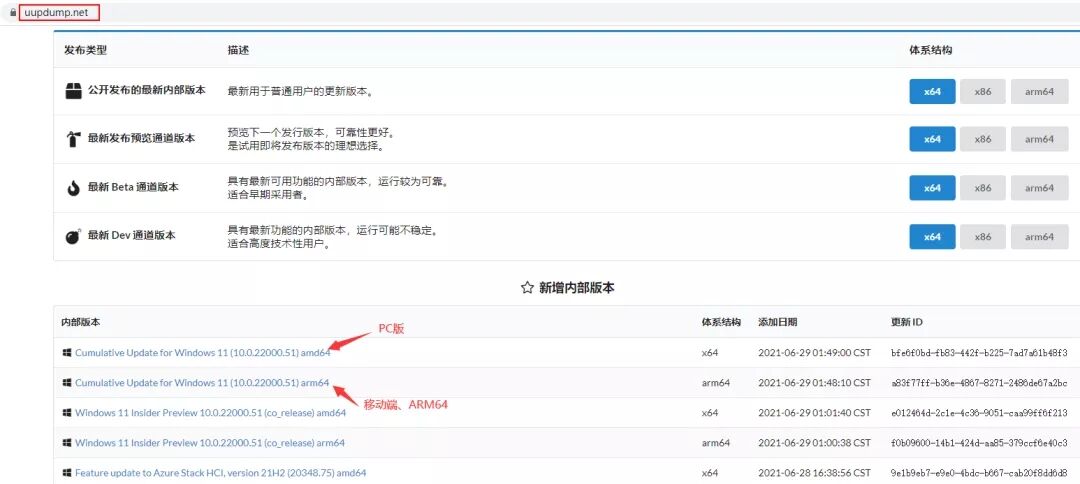Click the bomb icon for 最新 Dev 通道版本
This screenshot has height=484, width=1080.
tap(74, 236)
